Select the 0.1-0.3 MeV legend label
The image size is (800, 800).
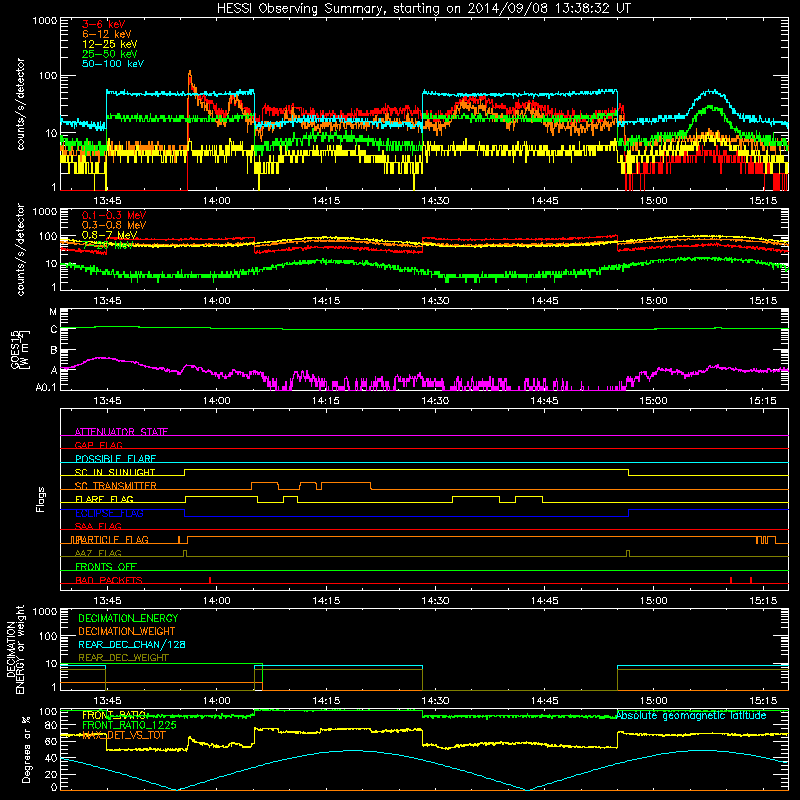[x=114, y=215]
